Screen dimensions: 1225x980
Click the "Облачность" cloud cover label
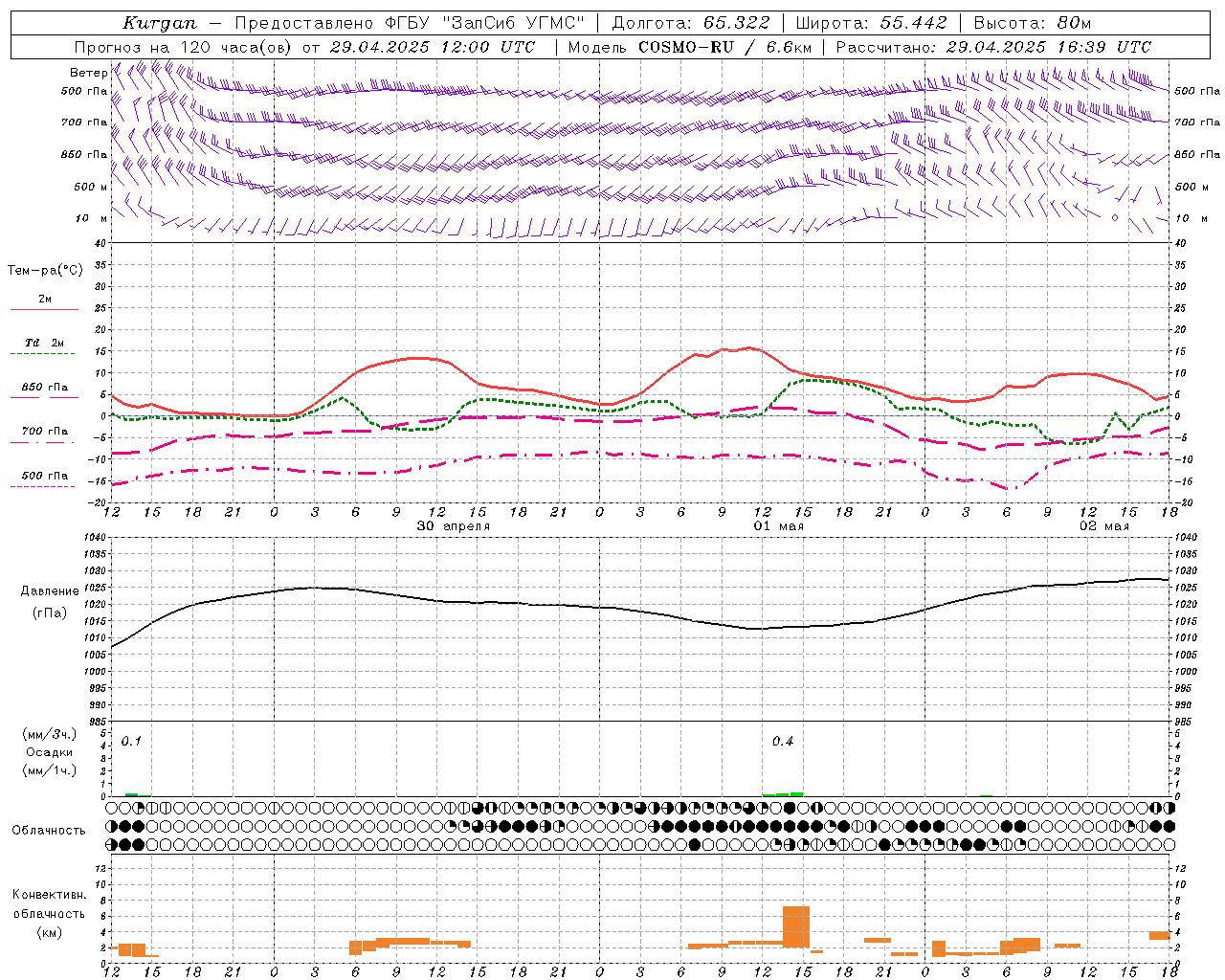49,830
